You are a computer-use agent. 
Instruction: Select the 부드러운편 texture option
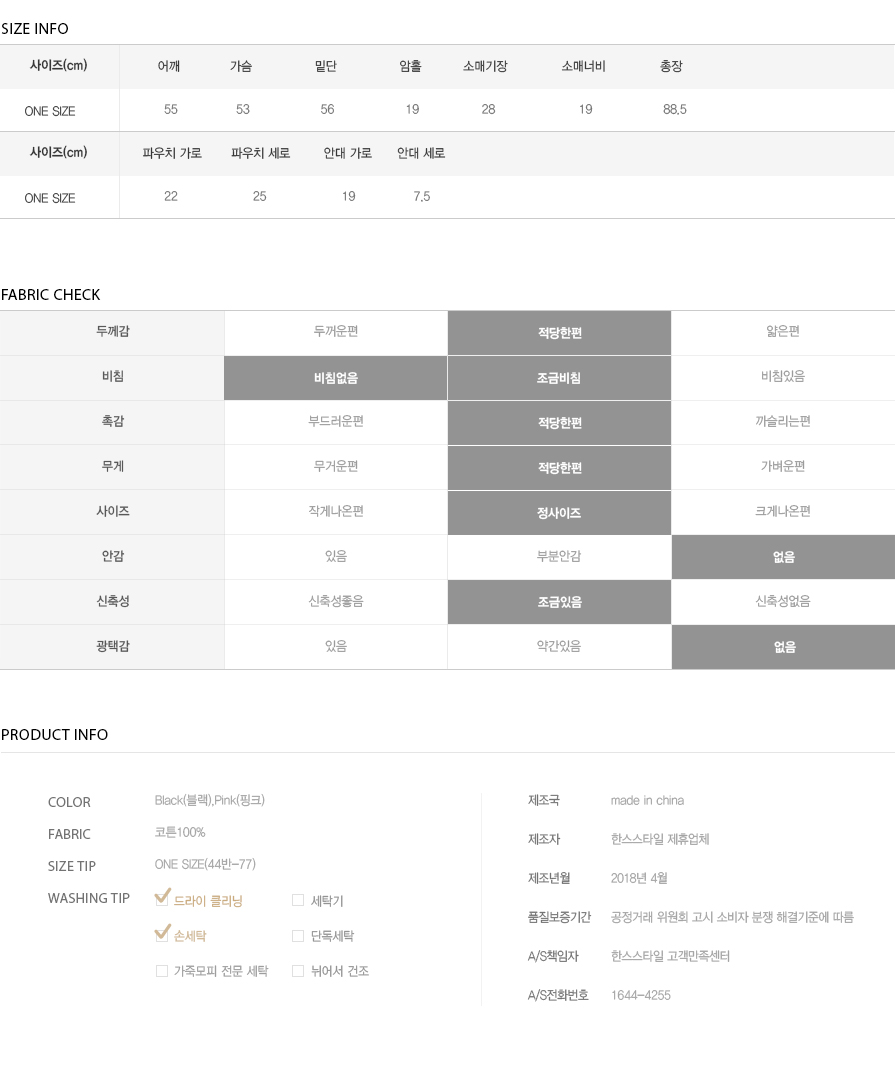click(x=336, y=421)
